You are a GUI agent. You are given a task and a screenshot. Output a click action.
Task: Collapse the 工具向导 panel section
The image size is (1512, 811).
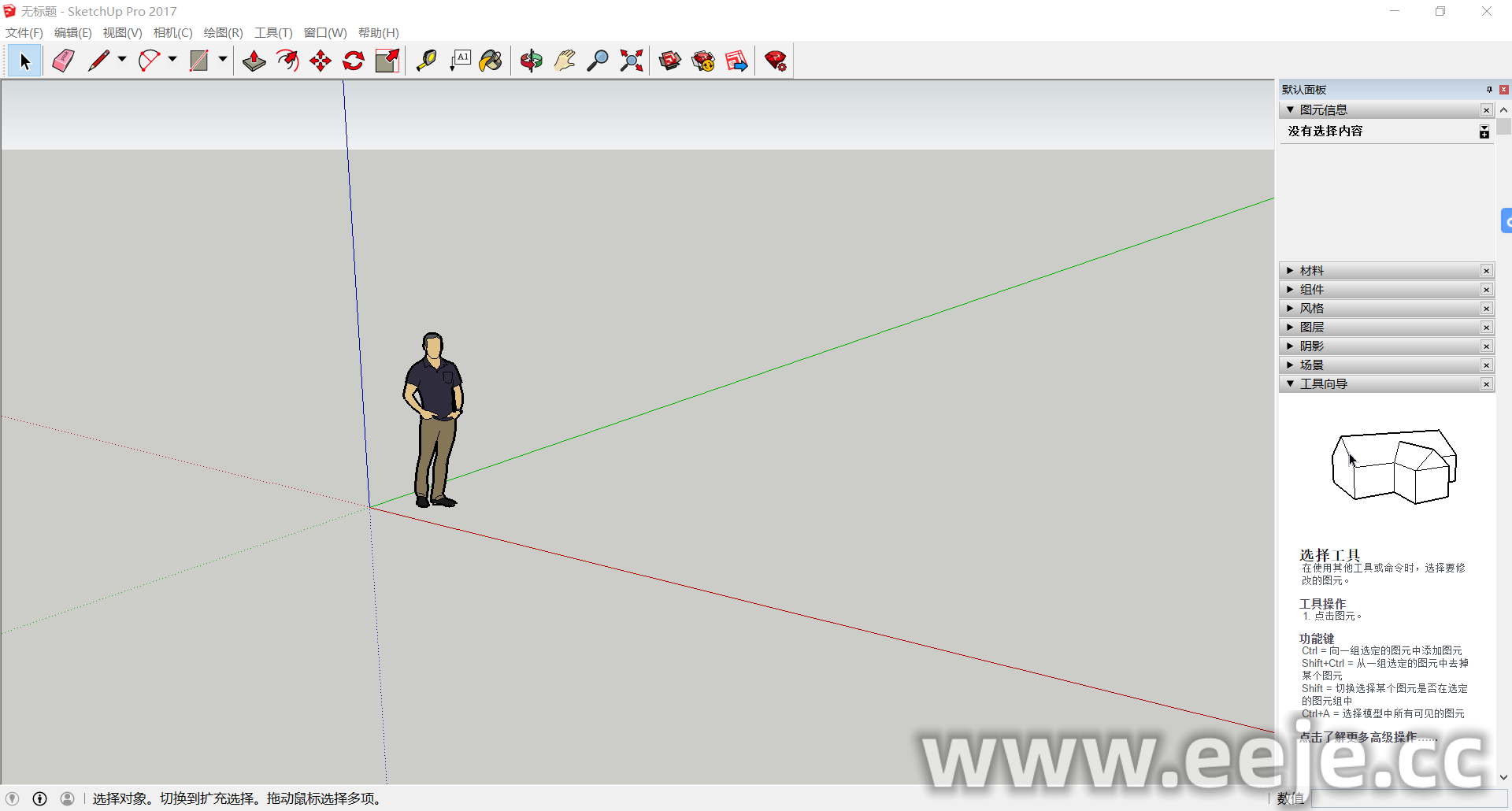coord(1322,384)
